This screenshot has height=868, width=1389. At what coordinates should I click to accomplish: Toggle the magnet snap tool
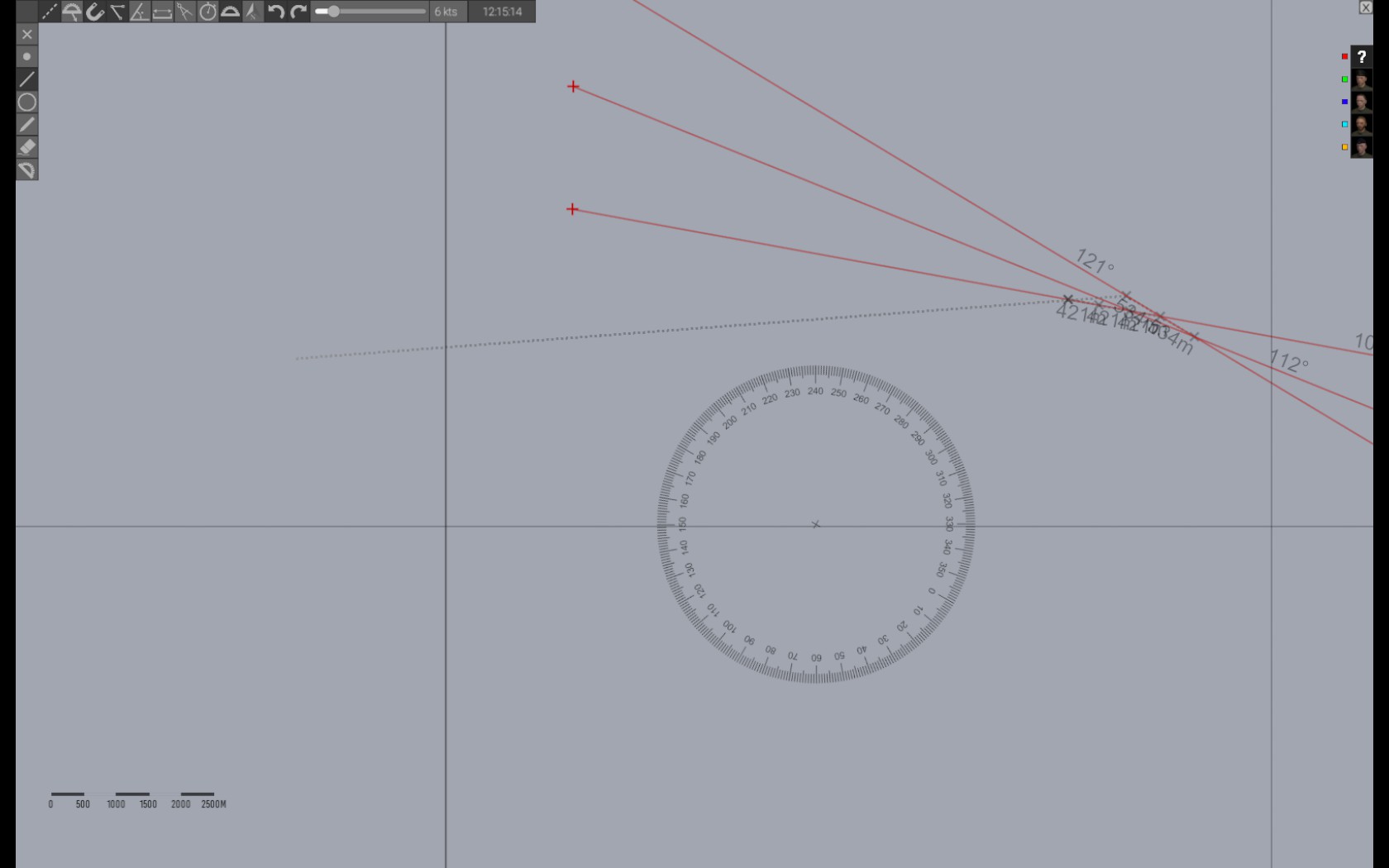tap(94, 12)
